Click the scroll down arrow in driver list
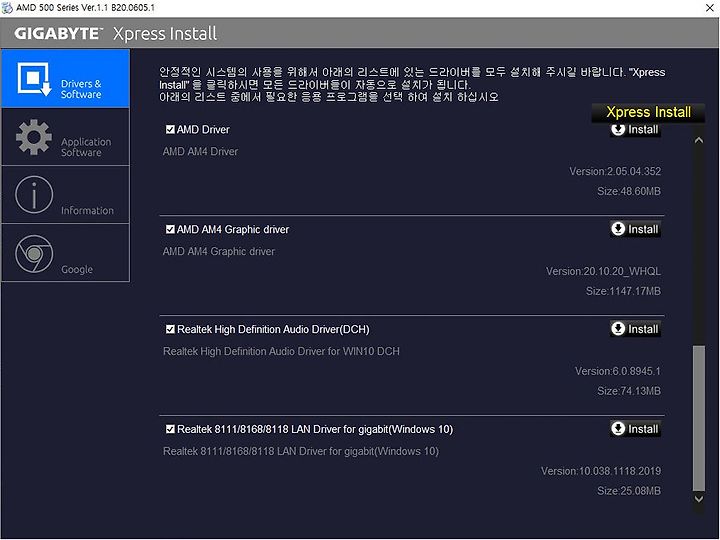720x540 pixels. [698, 499]
